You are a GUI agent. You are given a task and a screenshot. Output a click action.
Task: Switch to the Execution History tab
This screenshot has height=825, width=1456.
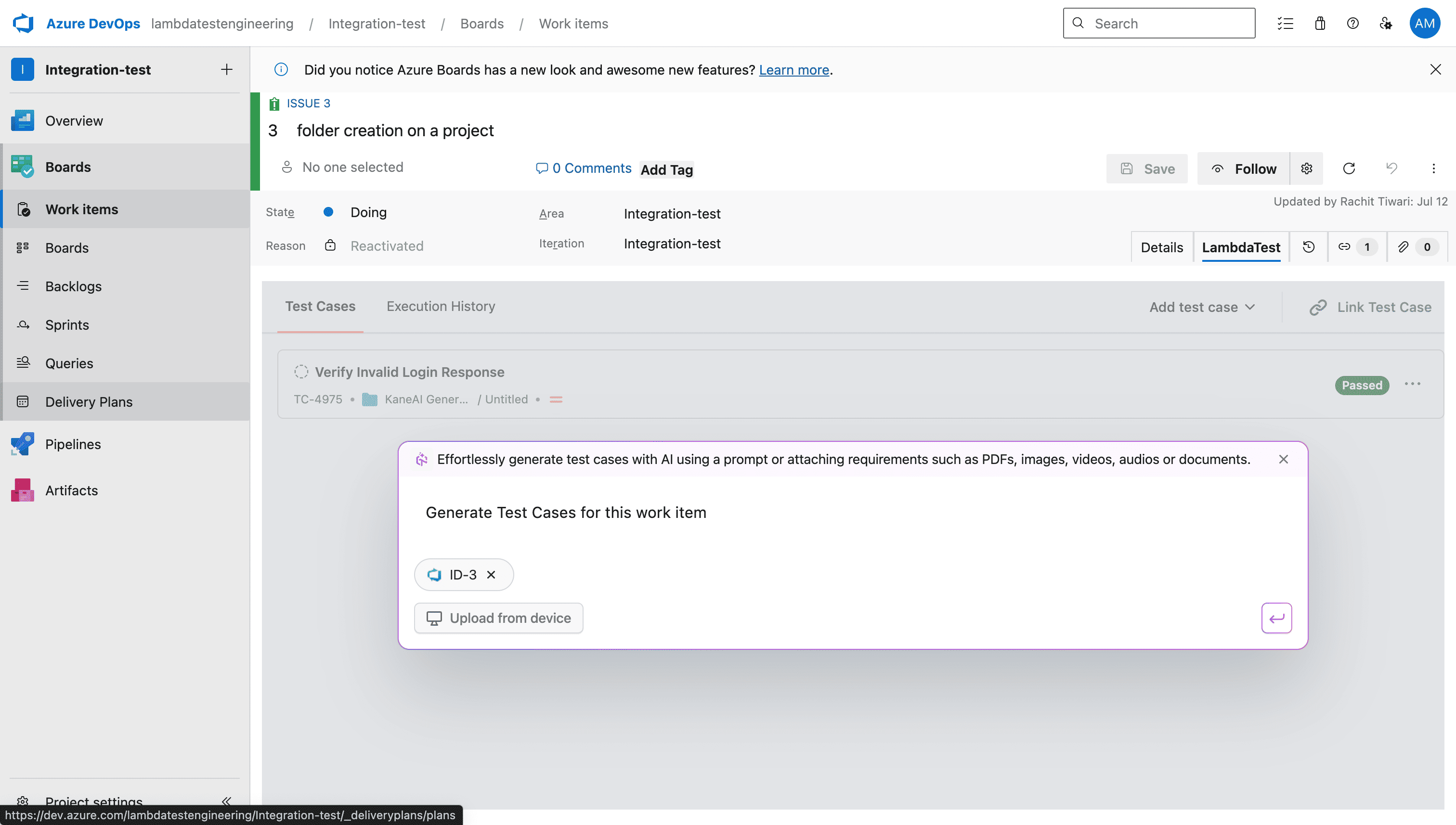[441, 306]
